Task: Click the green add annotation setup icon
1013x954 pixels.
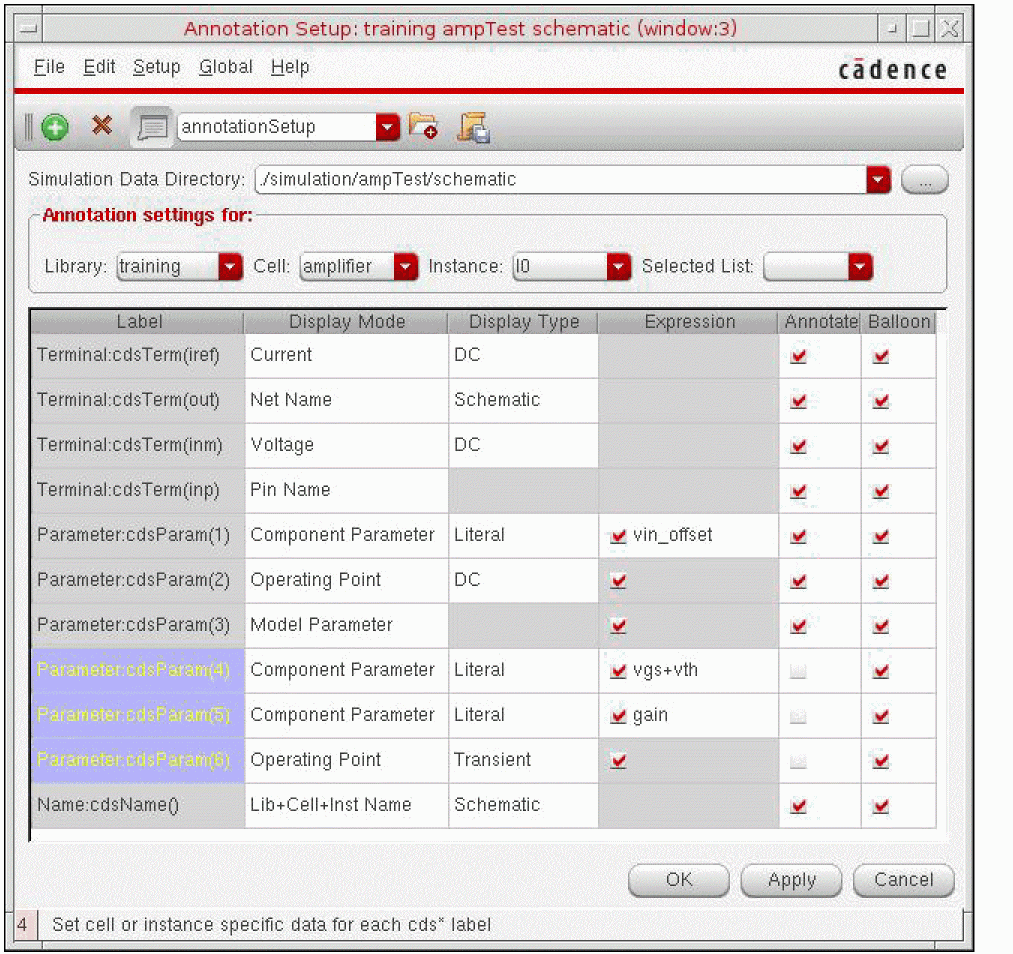Action: click(55, 127)
